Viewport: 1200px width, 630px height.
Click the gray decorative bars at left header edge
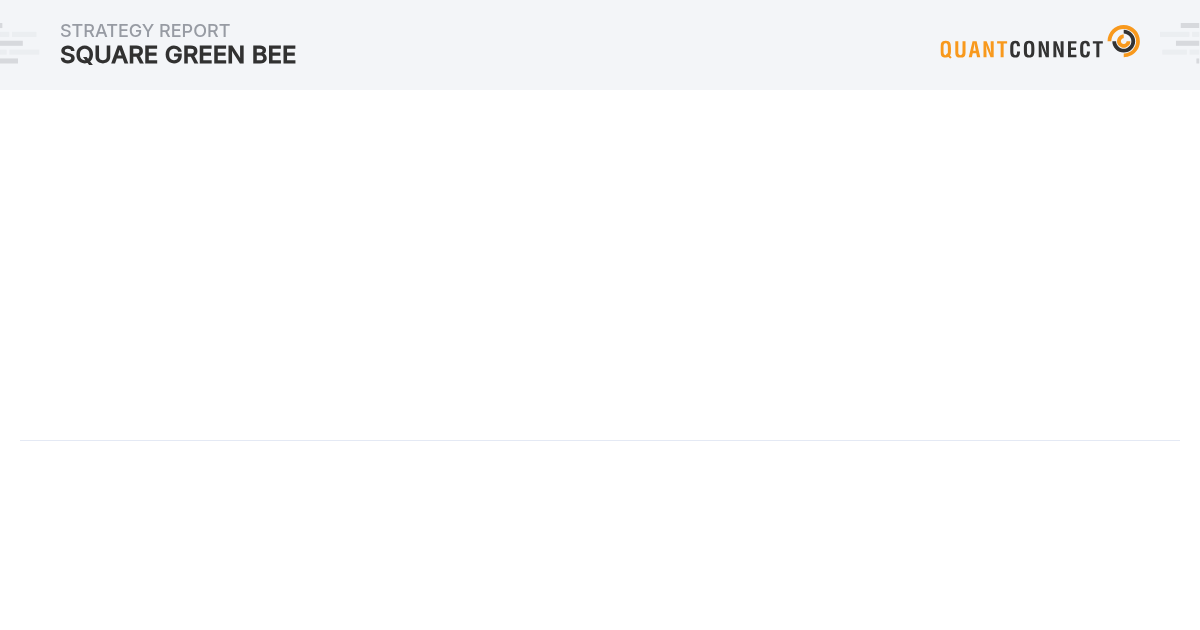tap(19, 44)
